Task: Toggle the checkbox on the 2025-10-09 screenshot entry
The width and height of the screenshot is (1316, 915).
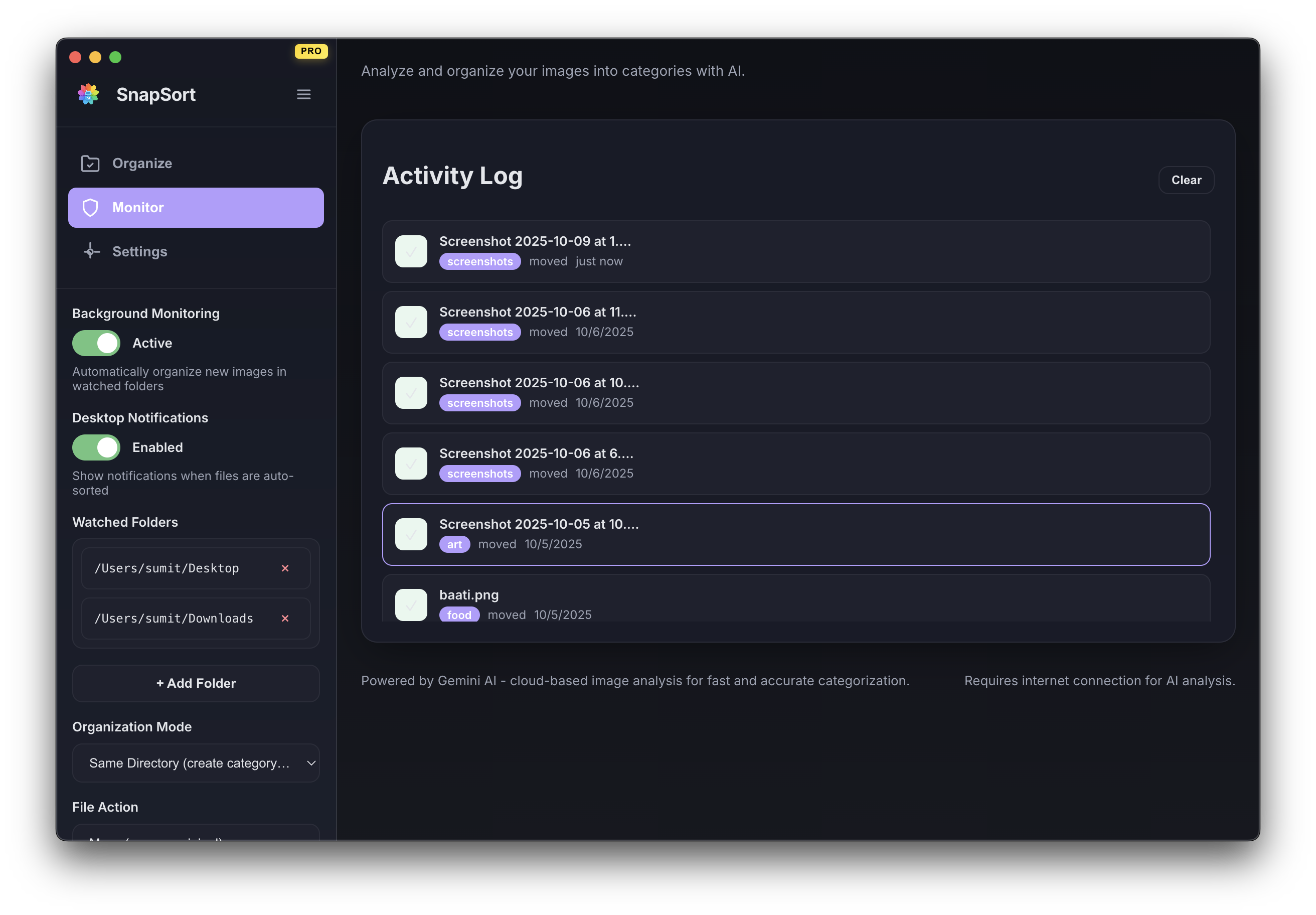Action: click(411, 251)
